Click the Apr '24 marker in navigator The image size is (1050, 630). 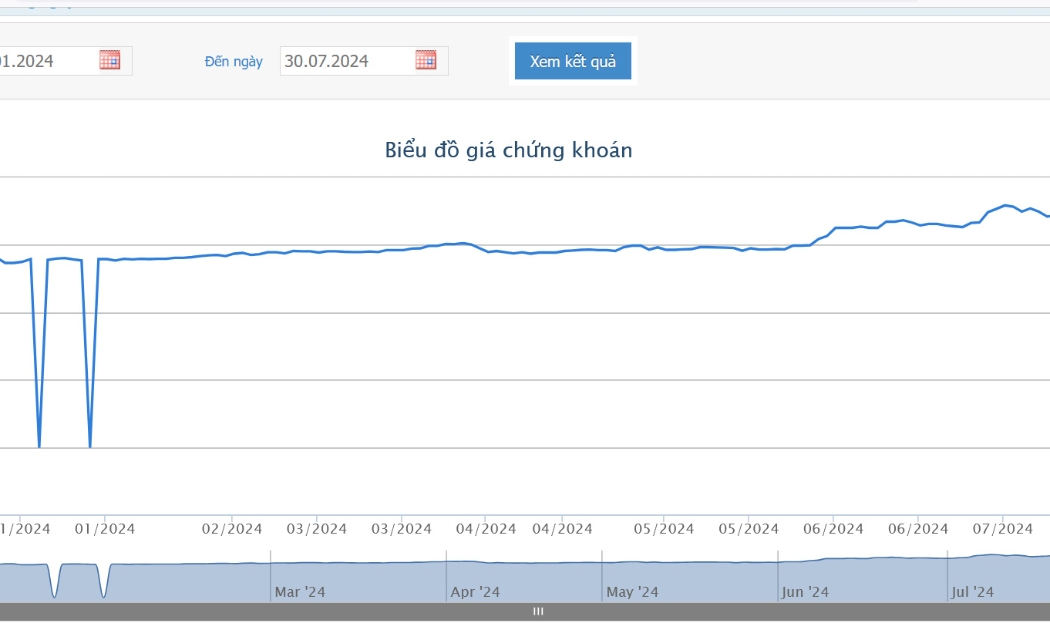[475, 592]
